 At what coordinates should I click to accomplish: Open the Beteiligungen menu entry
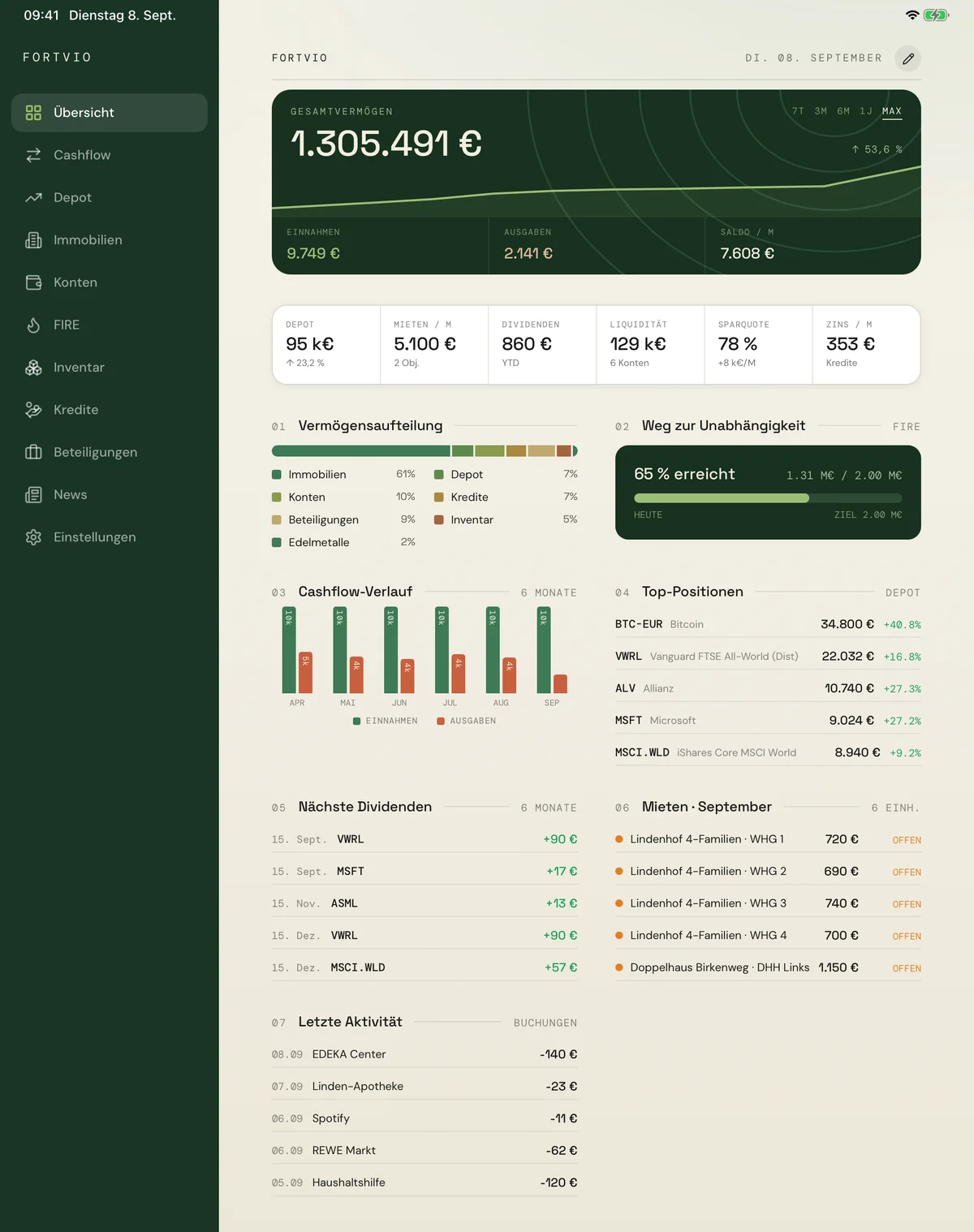110,452
